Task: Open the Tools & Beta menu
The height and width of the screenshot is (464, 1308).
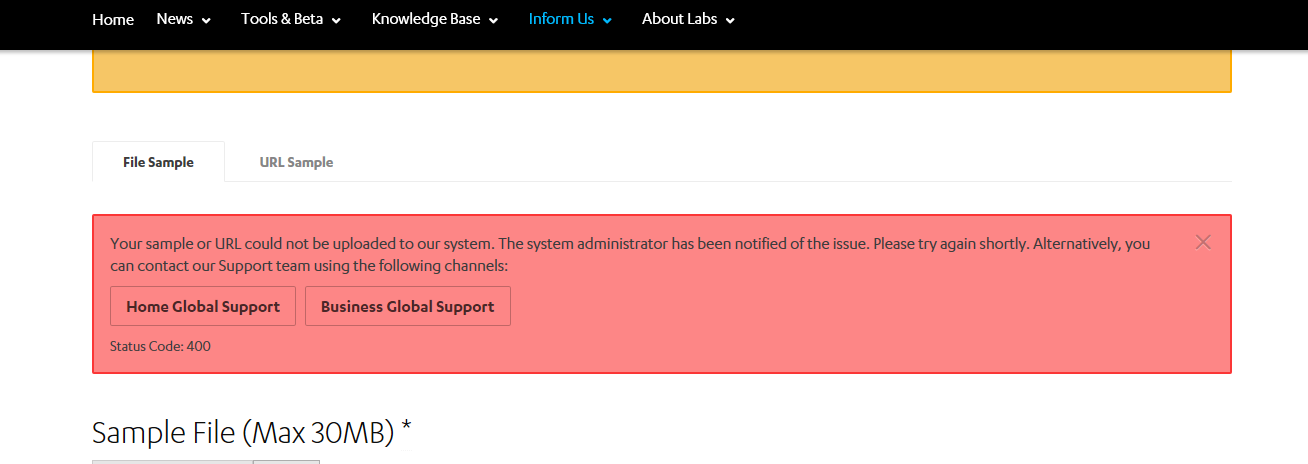Action: (281, 19)
